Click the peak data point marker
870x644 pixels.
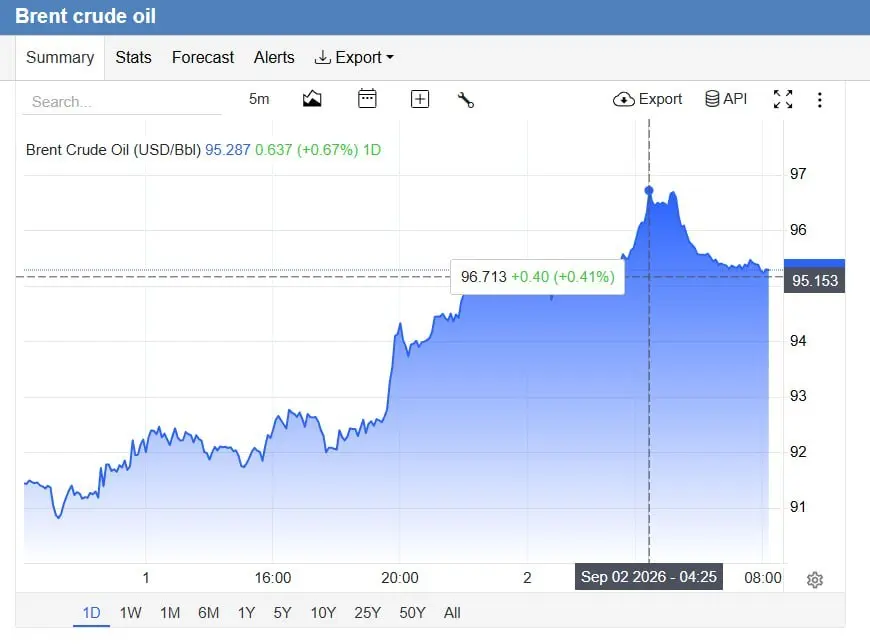pos(649,191)
